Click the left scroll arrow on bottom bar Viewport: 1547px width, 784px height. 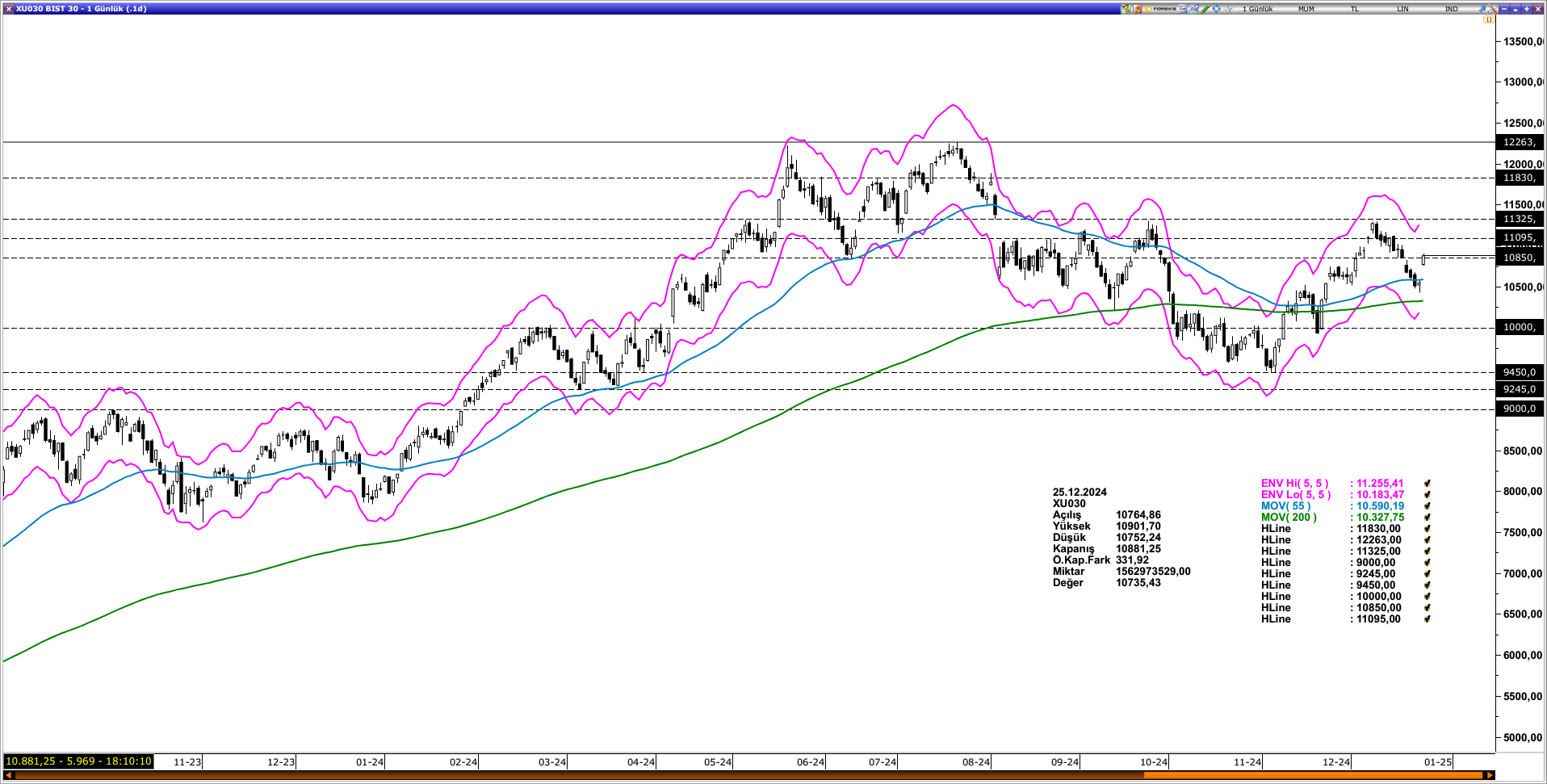(10, 775)
